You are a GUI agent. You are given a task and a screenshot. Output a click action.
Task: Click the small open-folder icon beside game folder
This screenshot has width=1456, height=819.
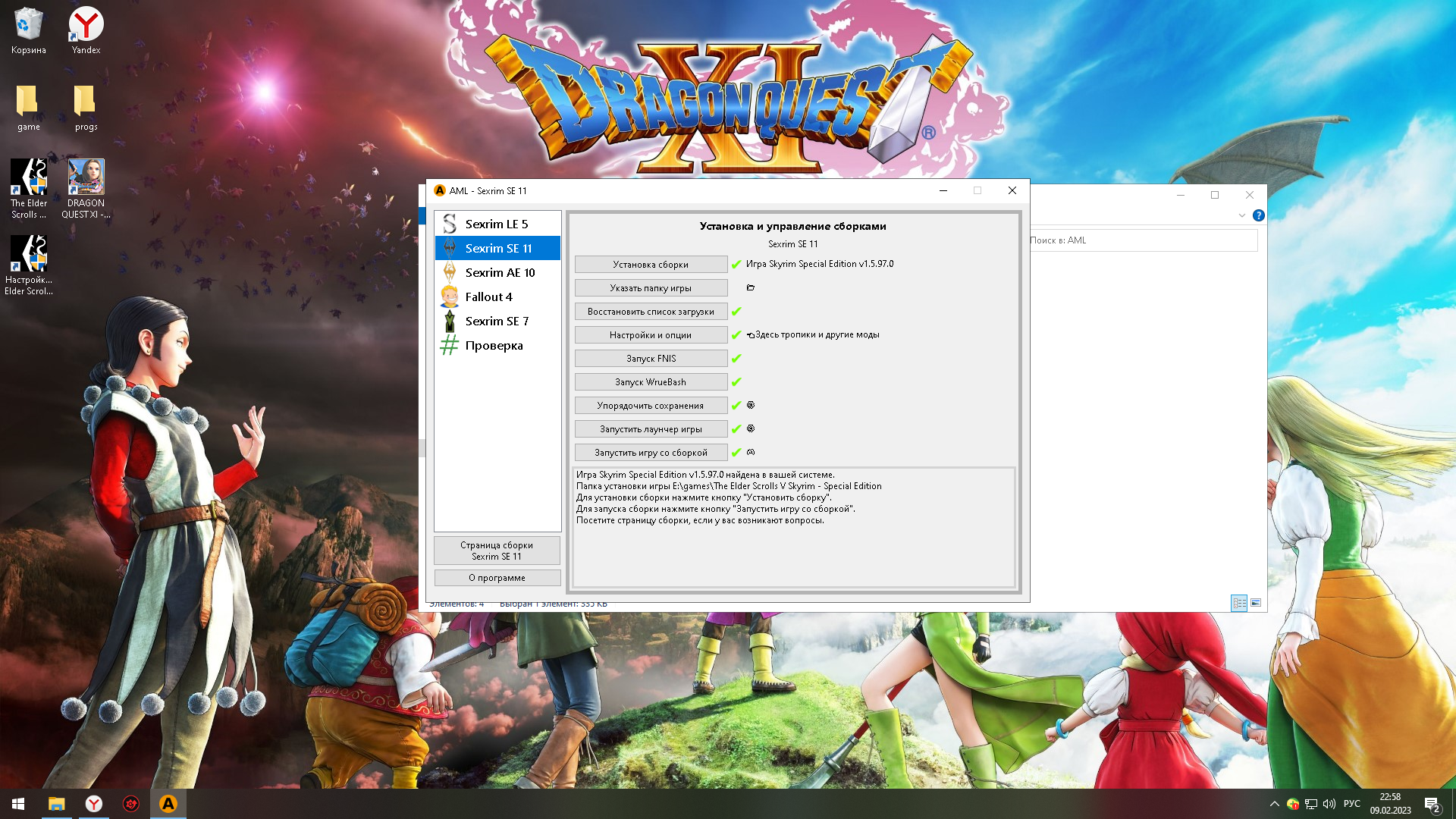751,287
